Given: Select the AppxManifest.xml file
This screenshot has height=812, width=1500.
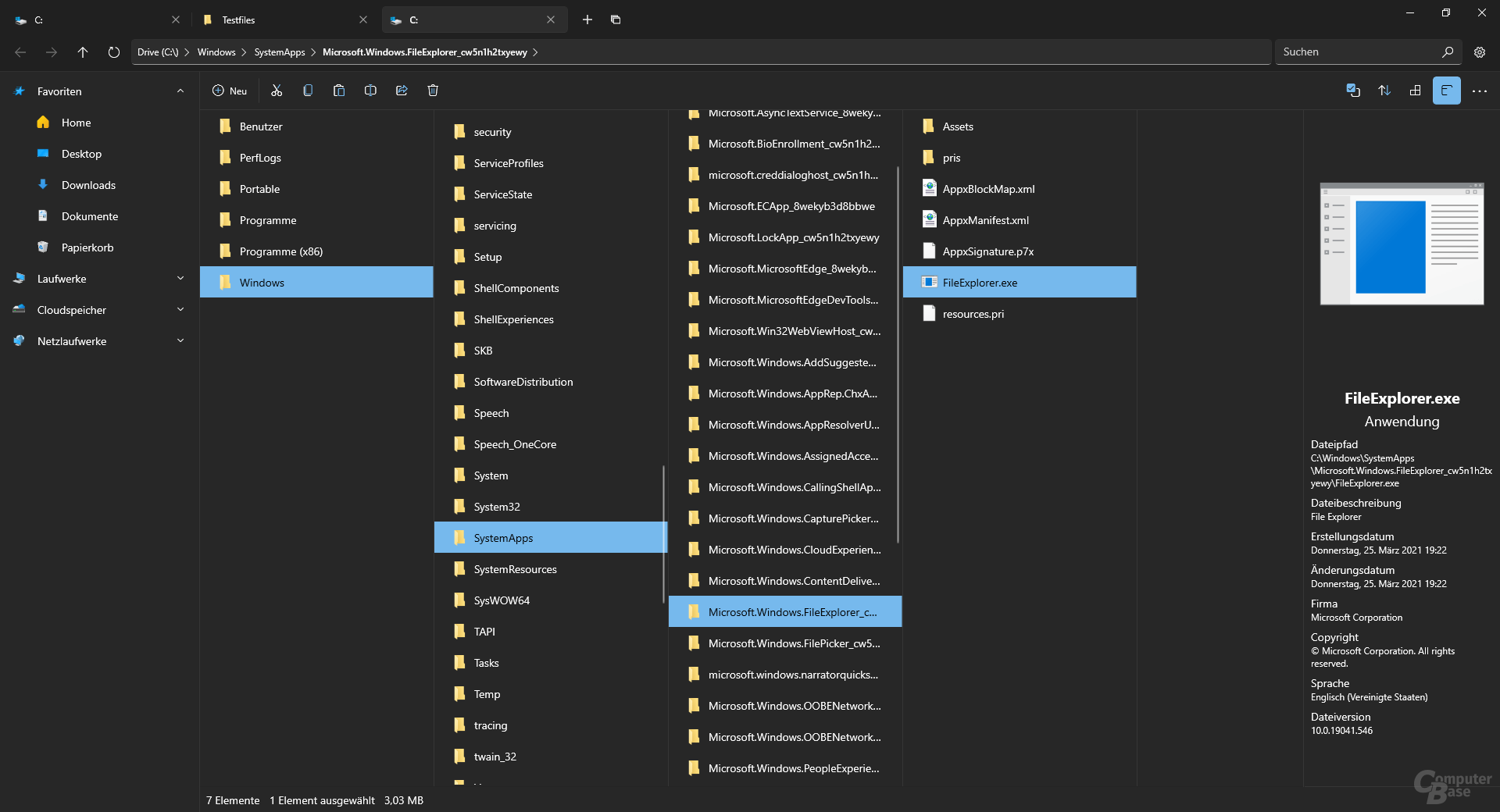Looking at the screenshot, I should tap(1020, 220).
